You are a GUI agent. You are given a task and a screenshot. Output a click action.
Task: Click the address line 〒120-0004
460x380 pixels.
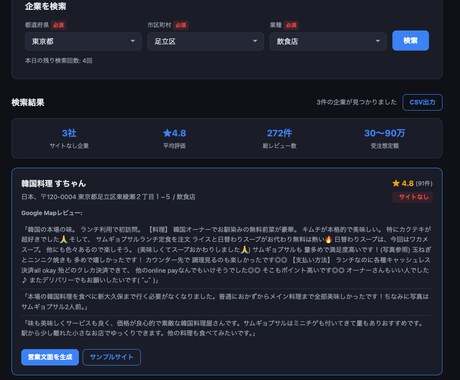pos(108,197)
